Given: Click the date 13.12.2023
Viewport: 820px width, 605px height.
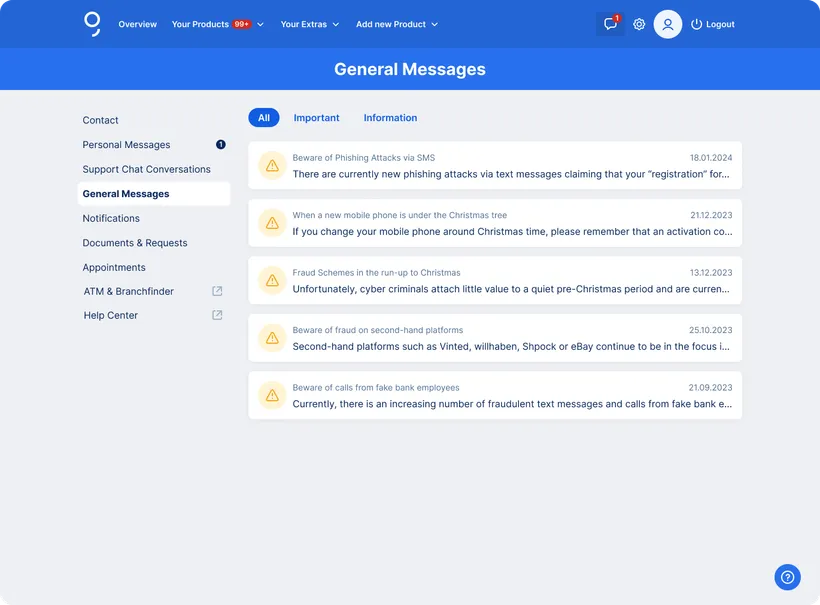Looking at the screenshot, I should [x=711, y=272].
